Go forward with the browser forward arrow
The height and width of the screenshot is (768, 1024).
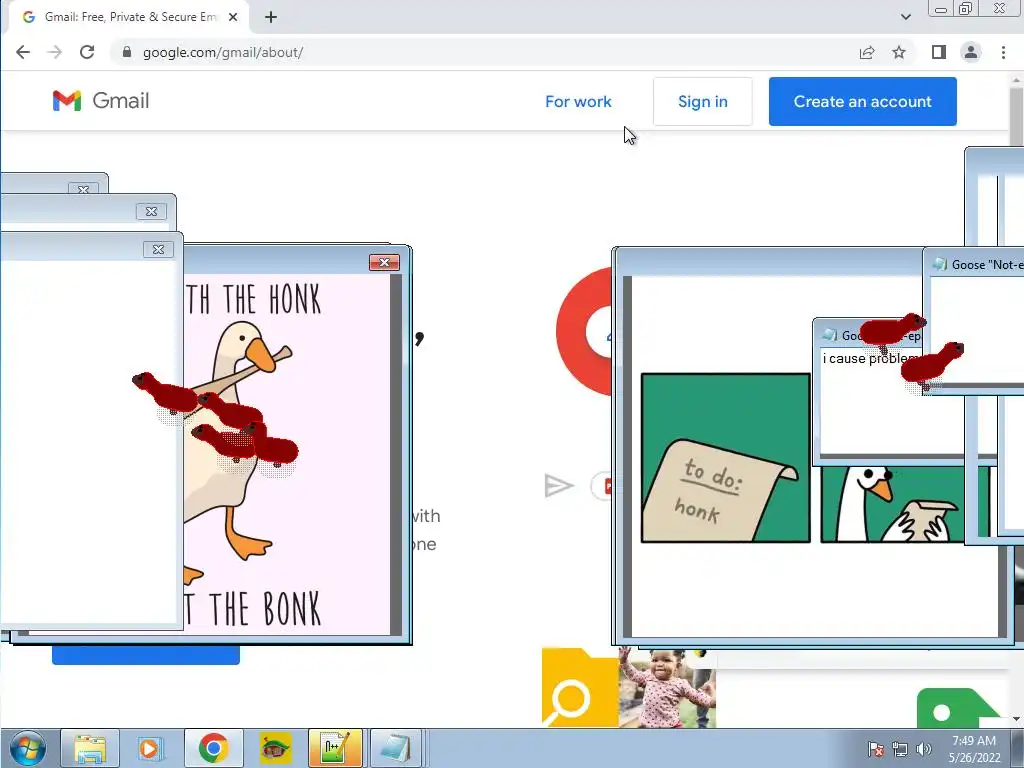pos(55,52)
